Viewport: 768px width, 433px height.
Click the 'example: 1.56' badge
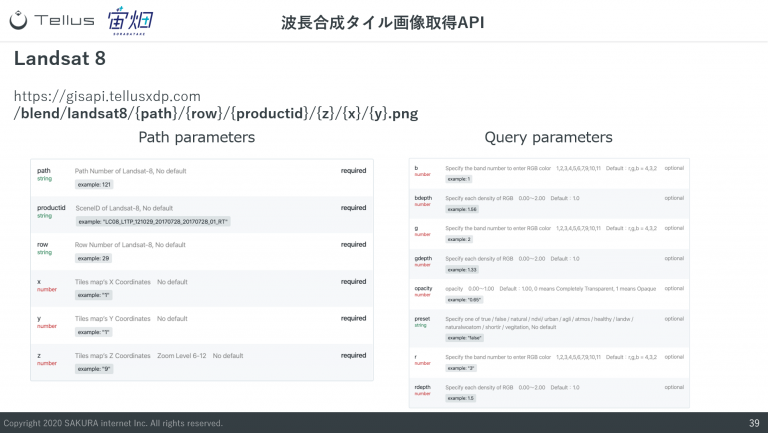pyautogui.click(x=462, y=210)
